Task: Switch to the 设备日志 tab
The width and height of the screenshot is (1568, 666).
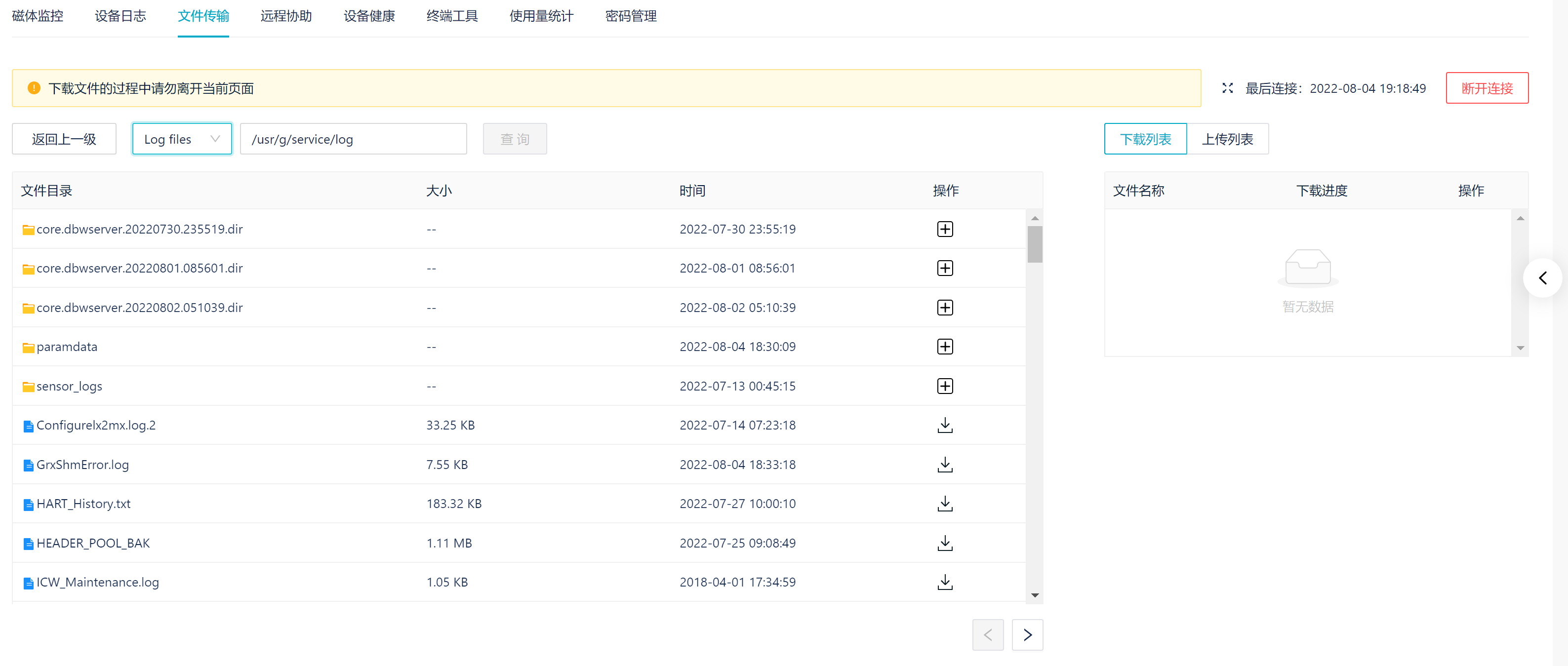Action: pos(120,16)
